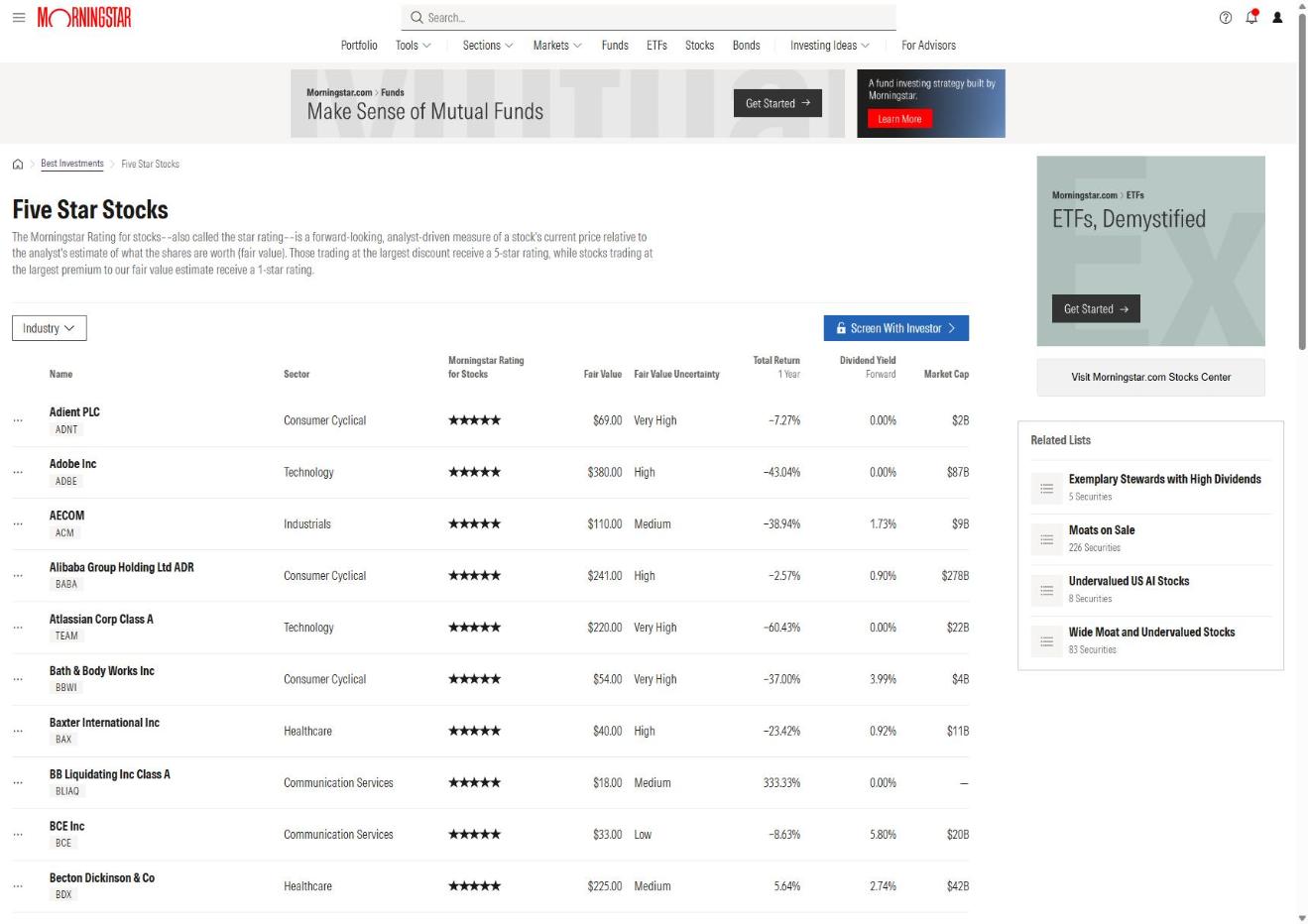Click the Market Cap column header
The width and height of the screenshot is (1308, 924).
tap(946, 374)
